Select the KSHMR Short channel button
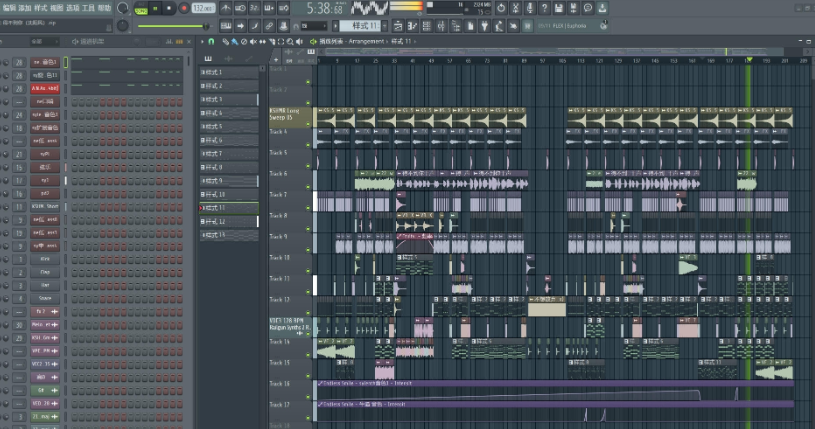Screen dimensions: 815x429 coord(46,206)
